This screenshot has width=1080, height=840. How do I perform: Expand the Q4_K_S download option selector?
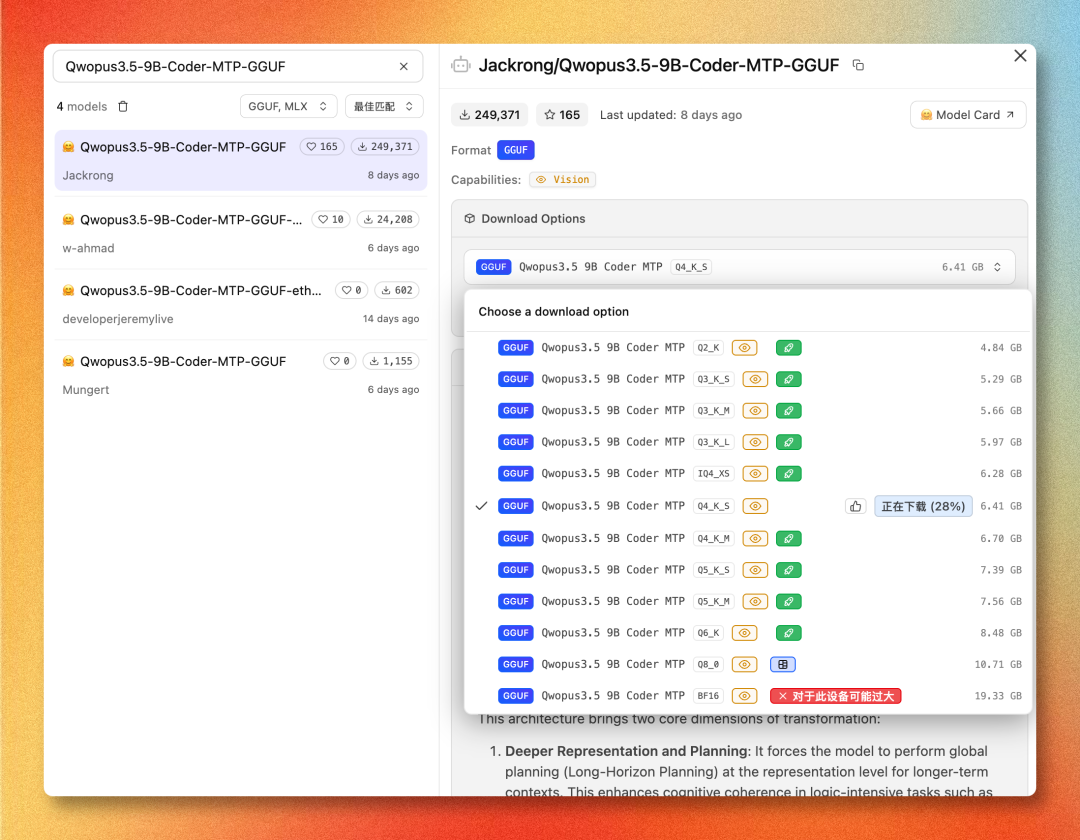click(739, 267)
